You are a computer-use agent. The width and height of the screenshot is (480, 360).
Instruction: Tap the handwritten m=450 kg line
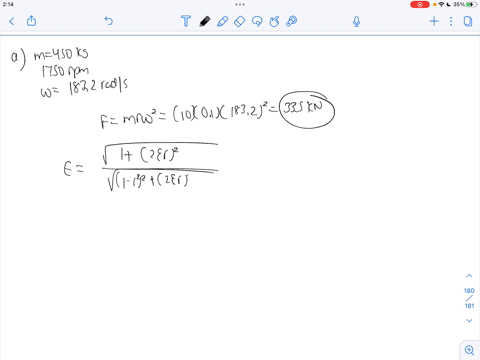pyautogui.click(x=61, y=54)
